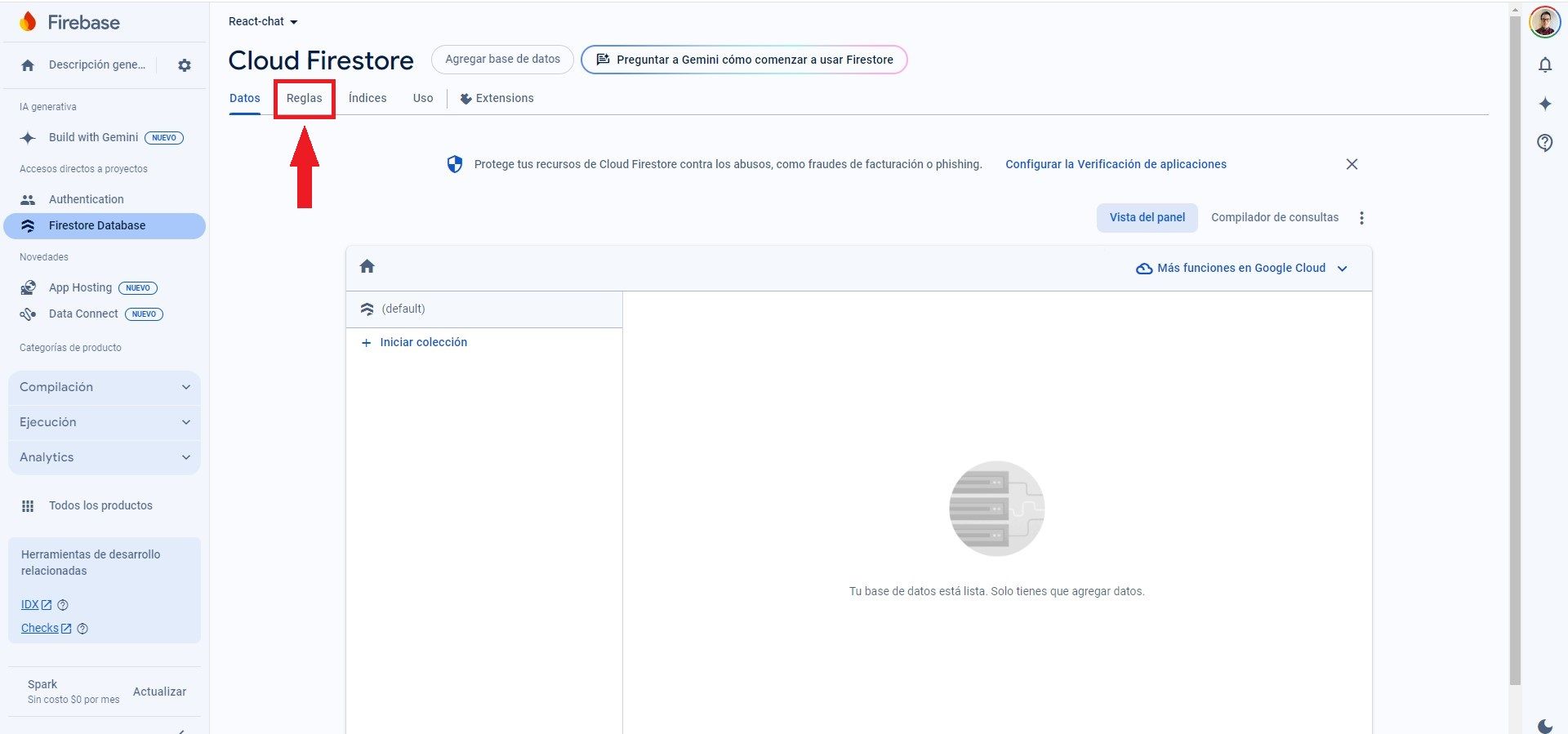The width and height of the screenshot is (1568, 734).
Task: Open Todos los productos
Action: click(100, 506)
